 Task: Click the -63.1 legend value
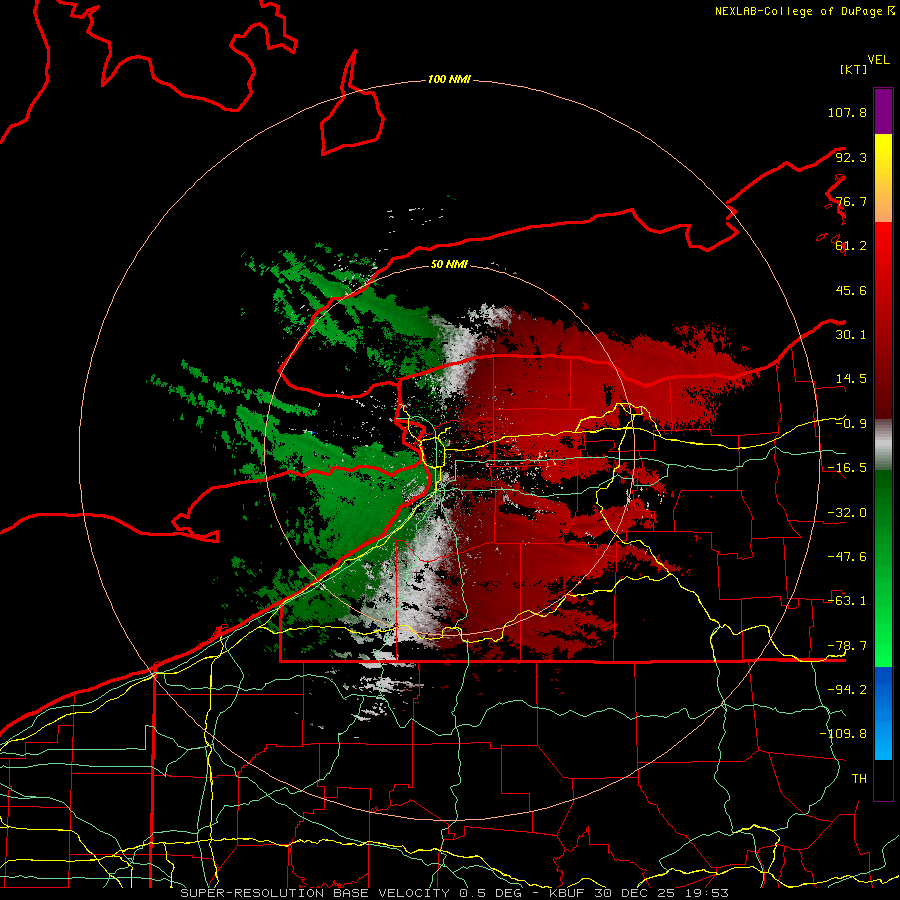pyautogui.click(x=847, y=601)
